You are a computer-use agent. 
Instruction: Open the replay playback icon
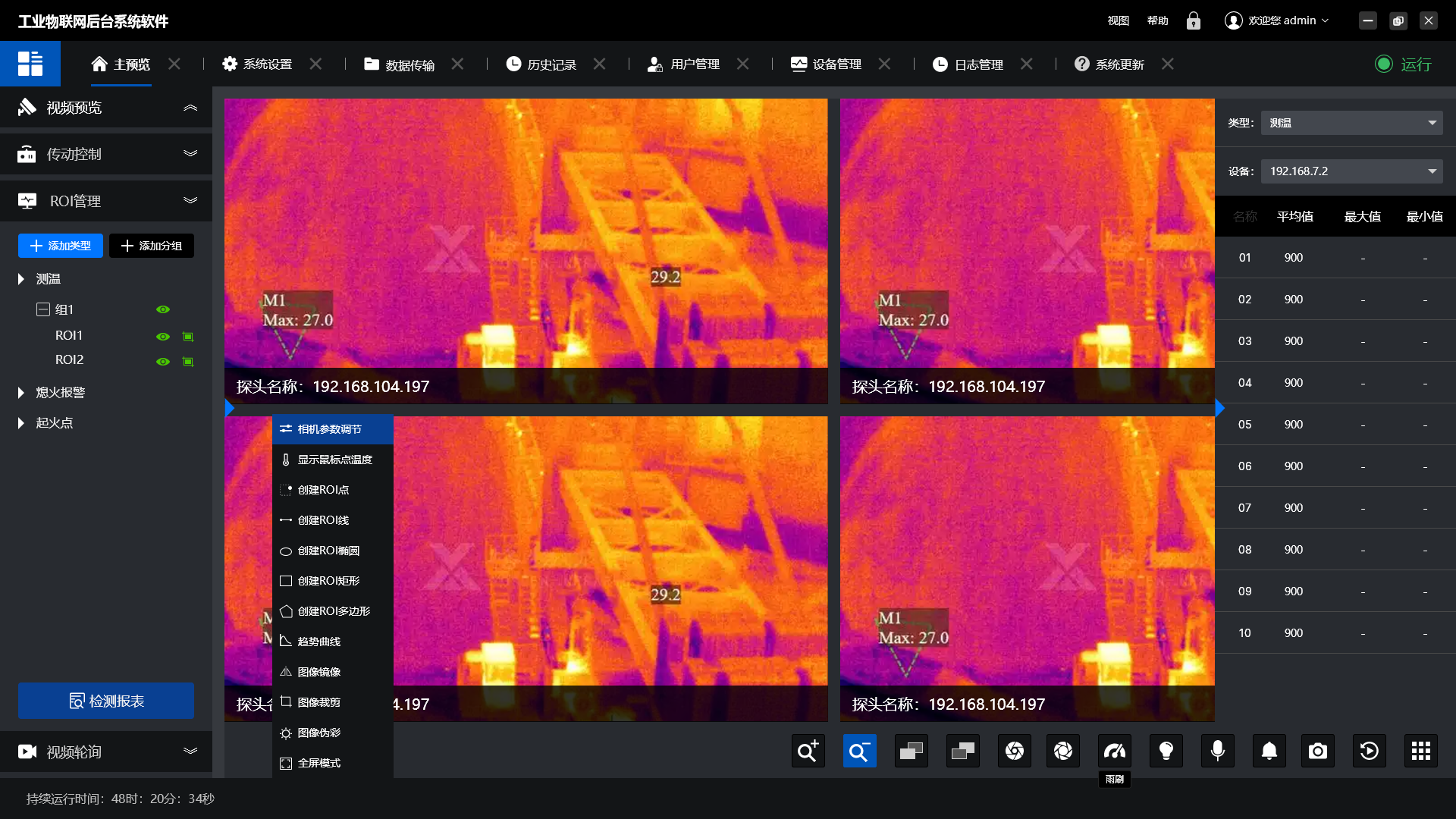(x=1369, y=751)
